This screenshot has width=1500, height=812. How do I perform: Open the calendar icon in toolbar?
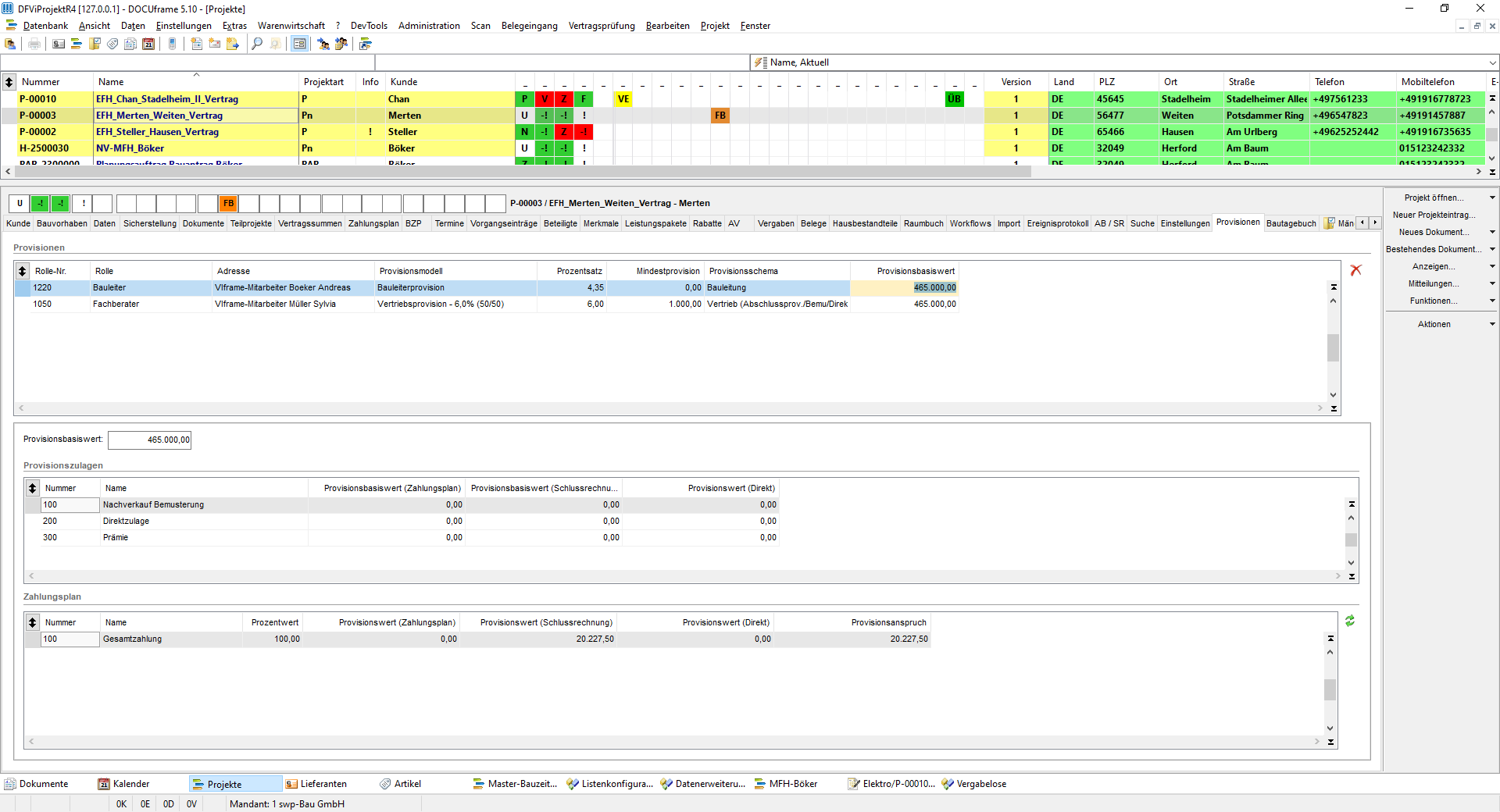tap(148, 44)
